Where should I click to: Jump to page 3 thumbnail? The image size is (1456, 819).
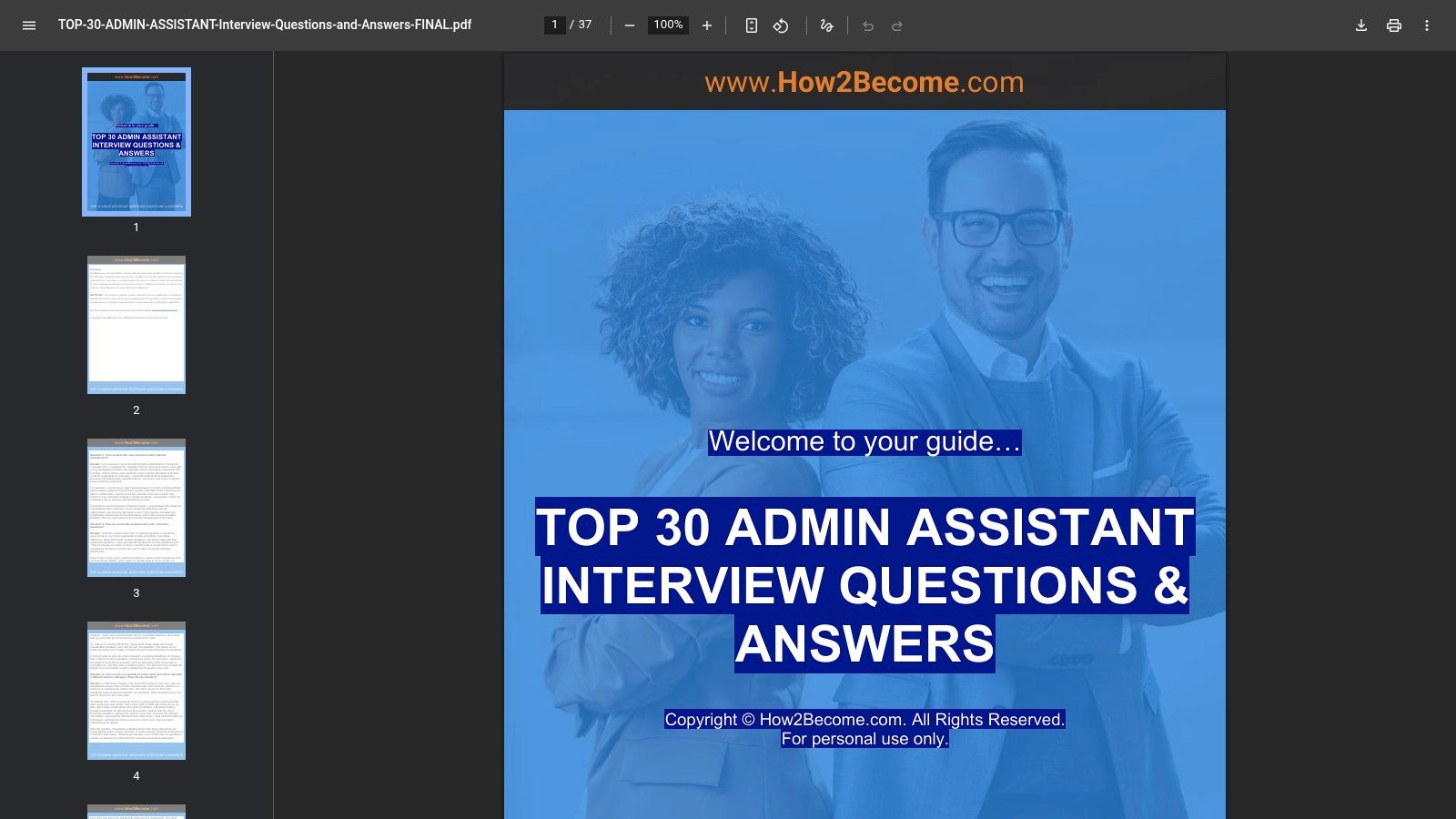click(x=136, y=508)
